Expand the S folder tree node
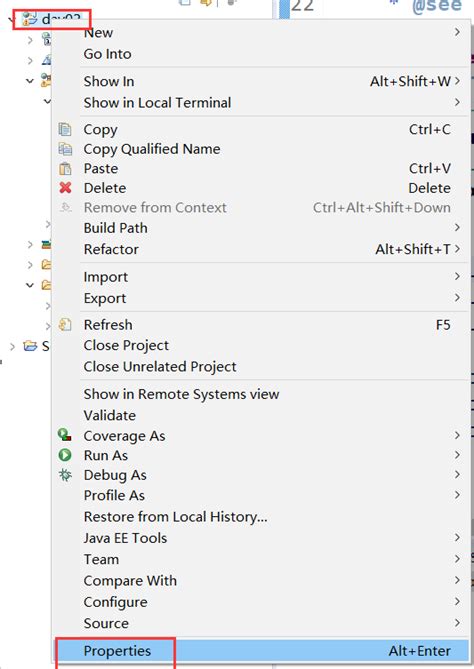The height and width of the screenshot is (669, 474). [x=12, y=346]
